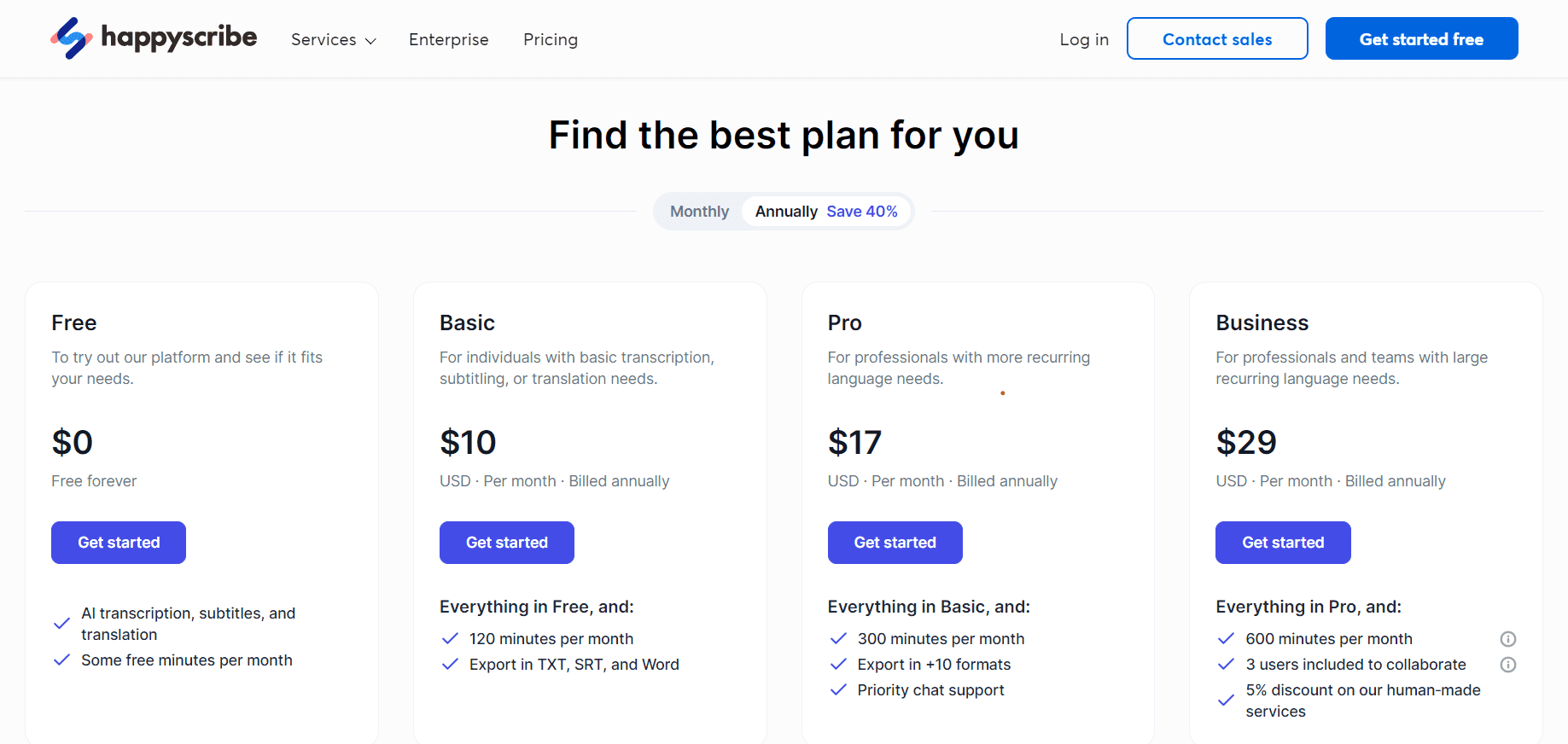Click the Save 40% label

[x=862, y=212]
